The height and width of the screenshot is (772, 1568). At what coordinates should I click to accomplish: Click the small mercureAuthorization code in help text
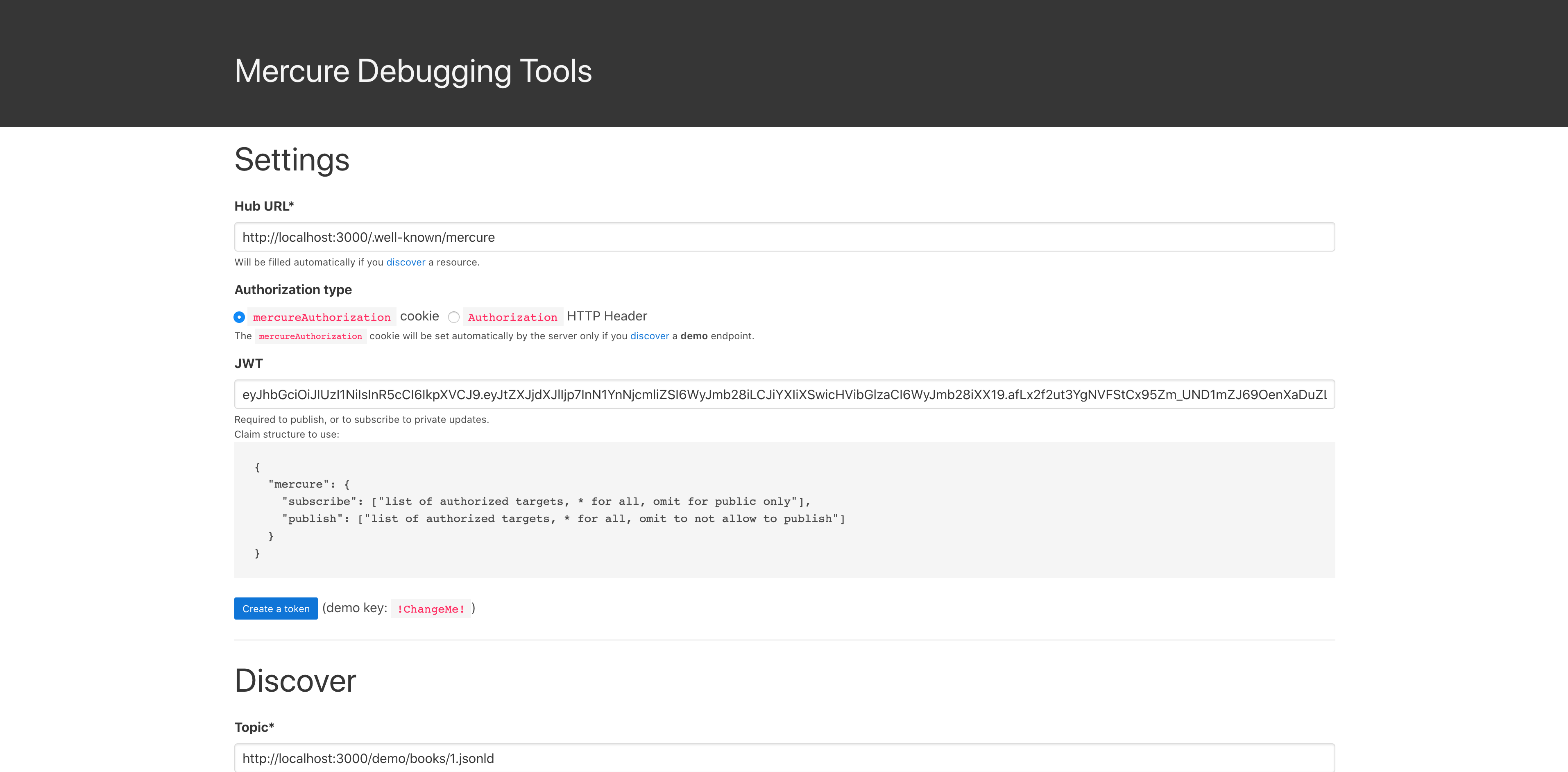(310, 336)
